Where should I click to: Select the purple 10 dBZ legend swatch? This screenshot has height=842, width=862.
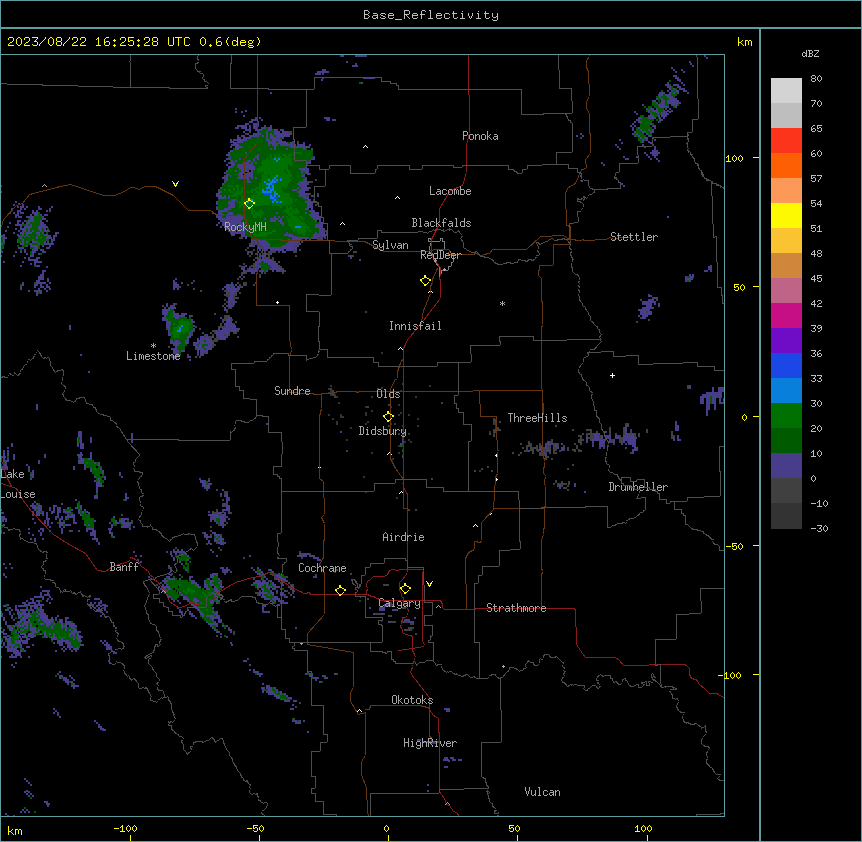(x=786, y=466)
